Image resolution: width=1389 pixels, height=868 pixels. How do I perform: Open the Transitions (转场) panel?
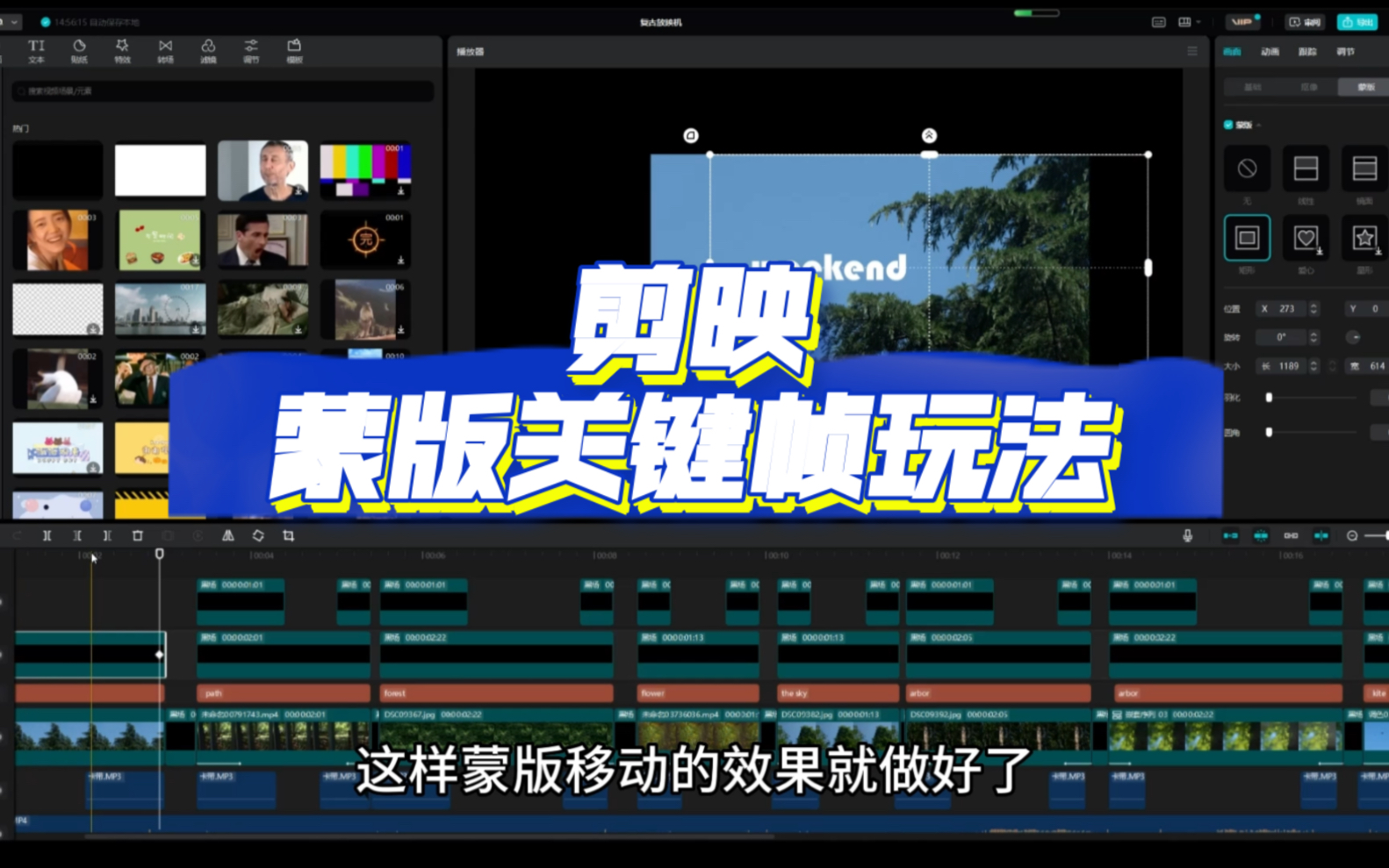click(x=165, y=51)
